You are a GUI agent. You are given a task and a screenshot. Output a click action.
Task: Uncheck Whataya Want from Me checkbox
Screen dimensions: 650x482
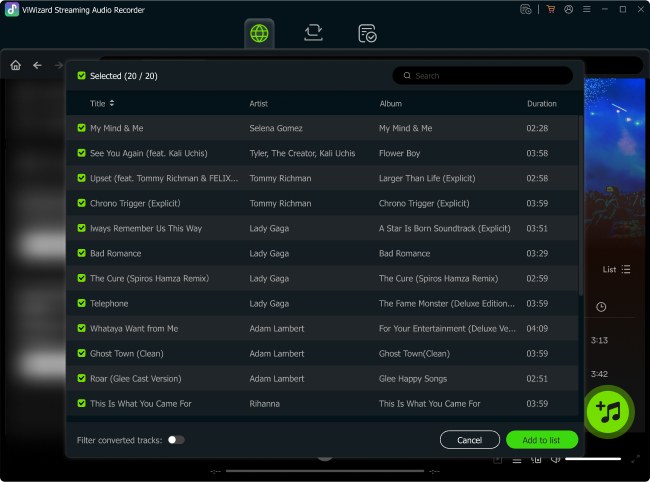click(81, 328)
